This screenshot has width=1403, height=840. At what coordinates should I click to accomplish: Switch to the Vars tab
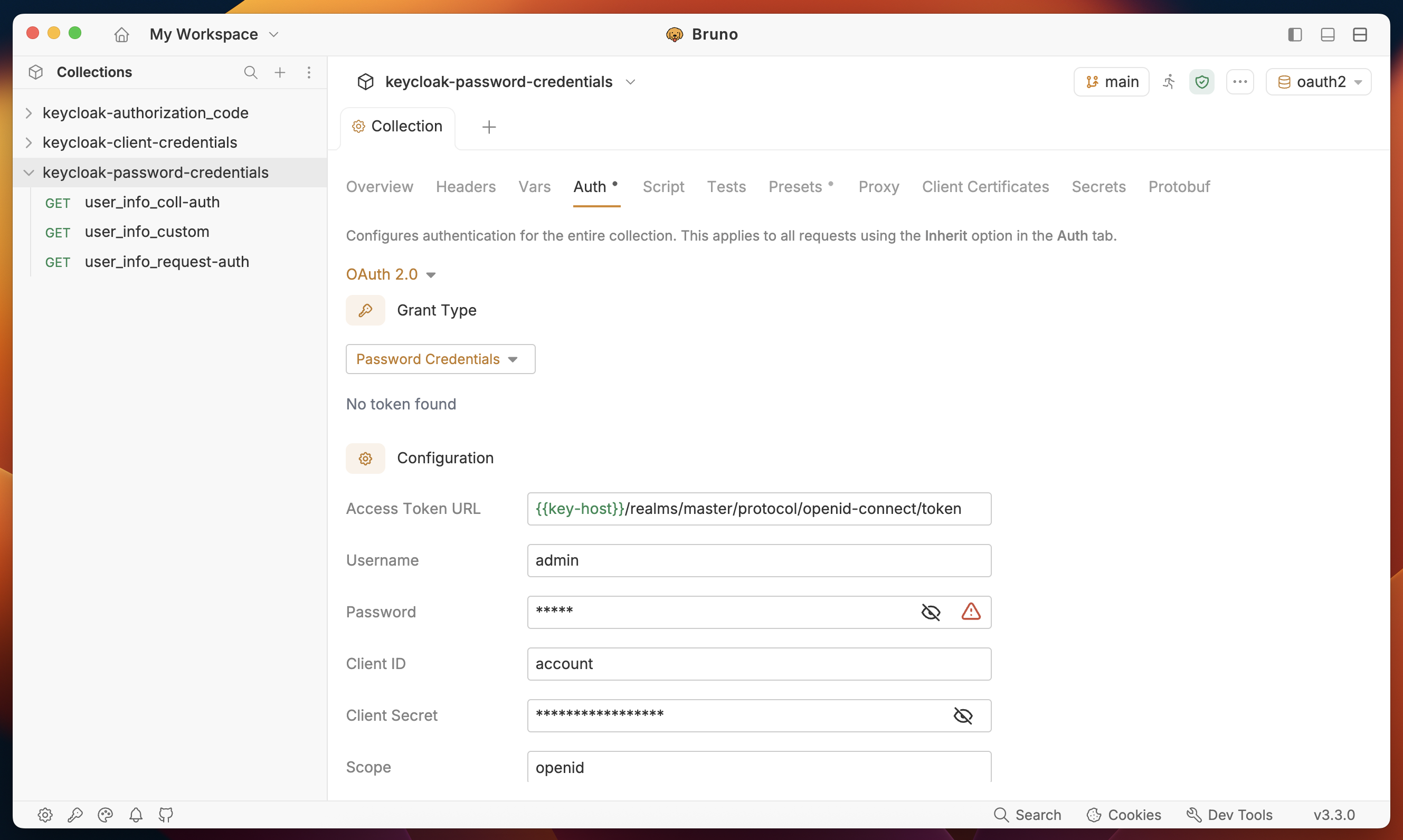pos(535,187)
